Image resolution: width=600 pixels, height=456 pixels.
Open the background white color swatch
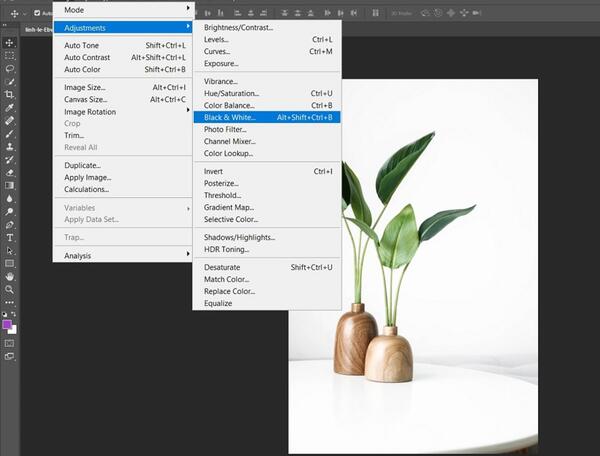13,330
